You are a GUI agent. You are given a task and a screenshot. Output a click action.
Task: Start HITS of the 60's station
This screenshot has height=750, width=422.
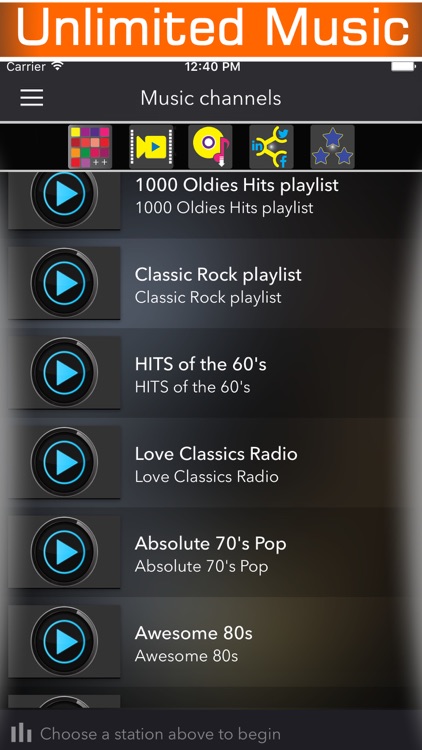(x=64, y=373)
